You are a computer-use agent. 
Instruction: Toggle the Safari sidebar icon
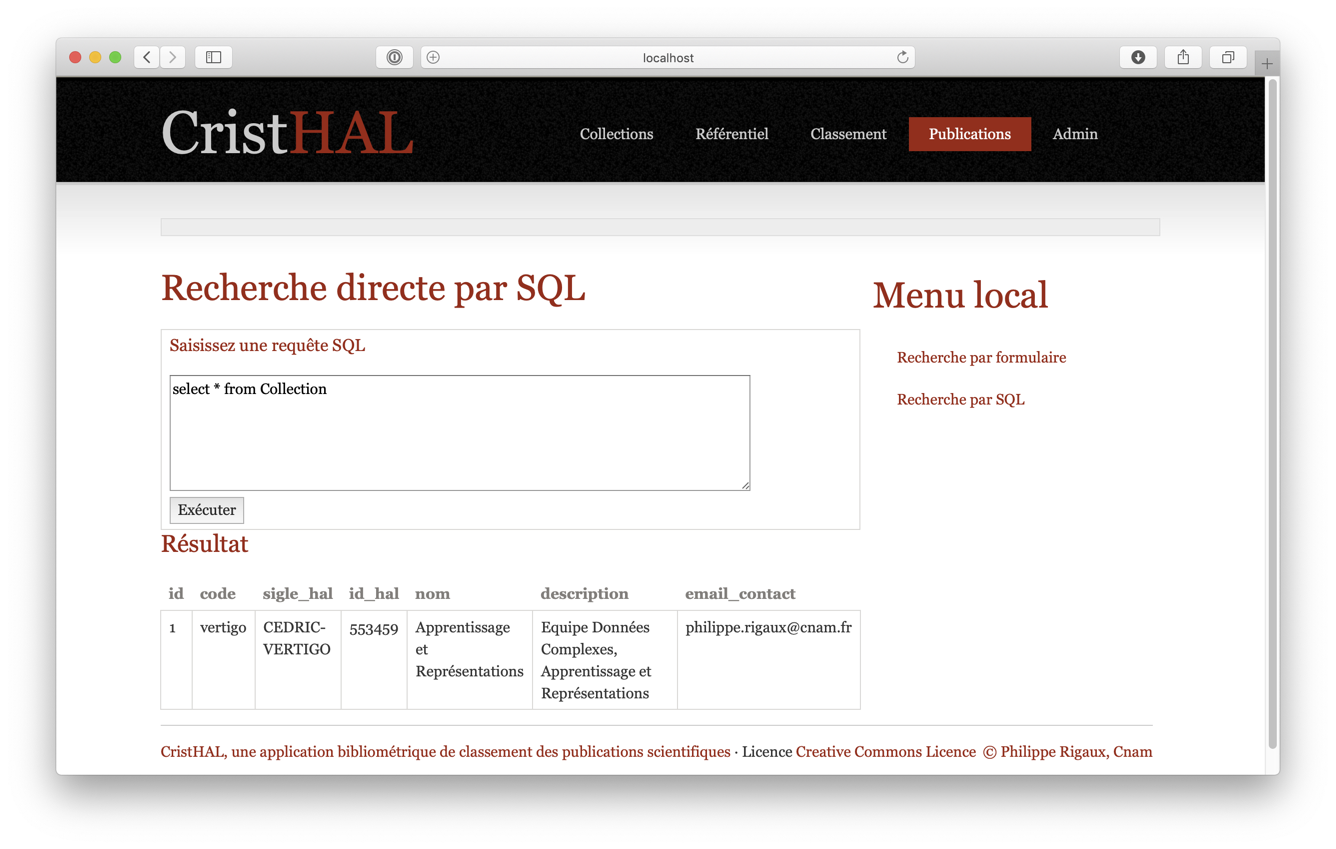point(214,57)
